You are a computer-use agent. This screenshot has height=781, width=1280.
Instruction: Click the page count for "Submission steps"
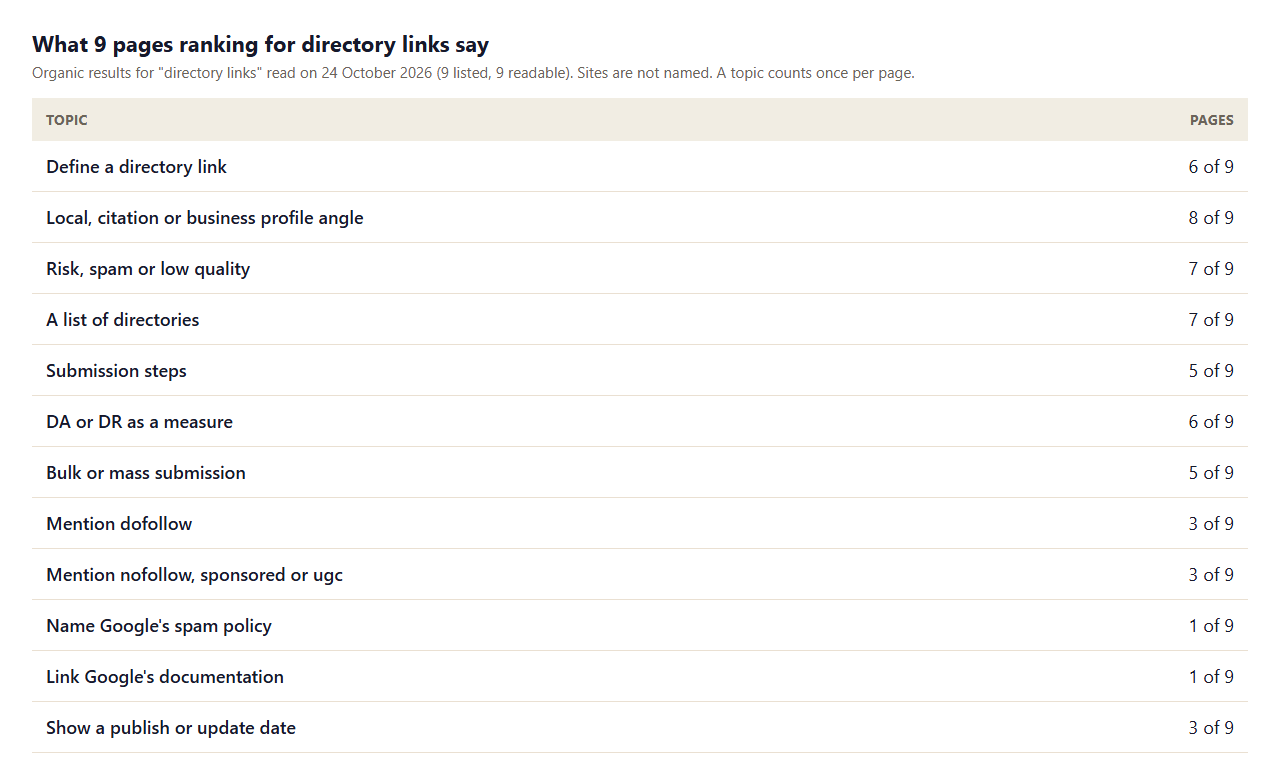tap(1211, 371)
